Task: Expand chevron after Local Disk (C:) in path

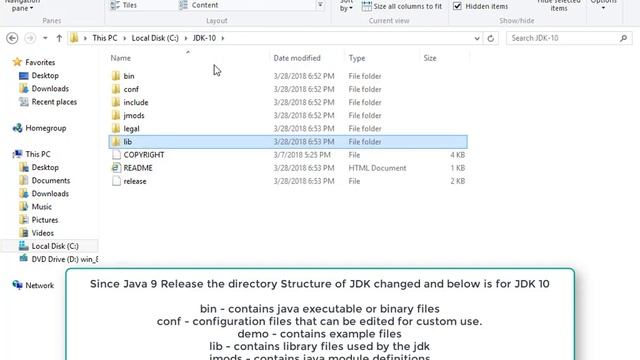Action: [x=186, y=38]
